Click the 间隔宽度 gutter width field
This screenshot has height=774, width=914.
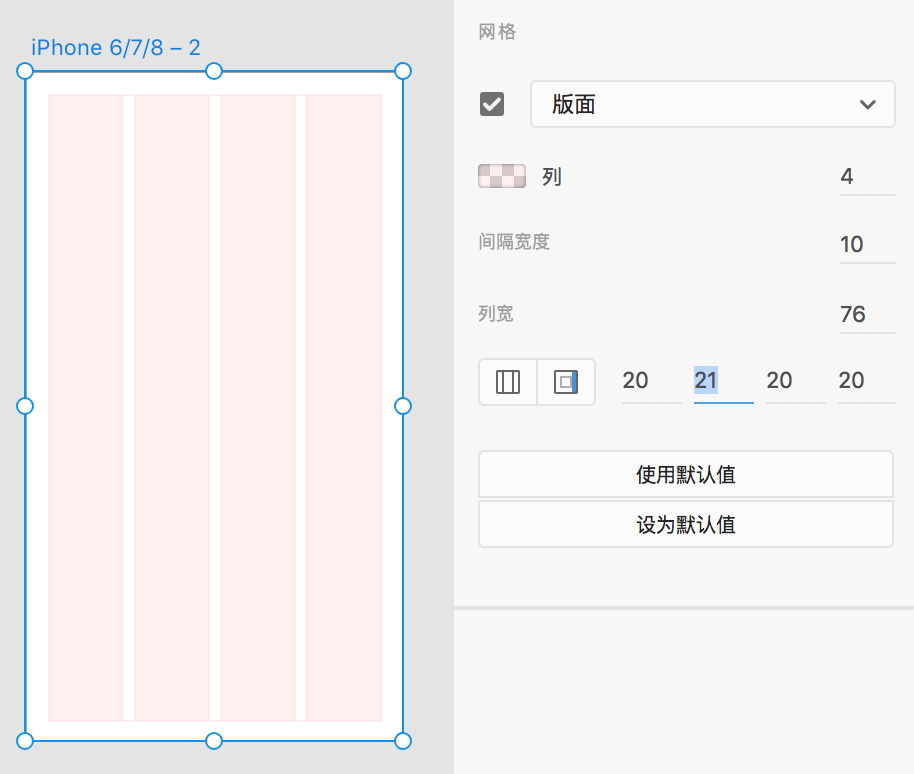click(866, 245)
